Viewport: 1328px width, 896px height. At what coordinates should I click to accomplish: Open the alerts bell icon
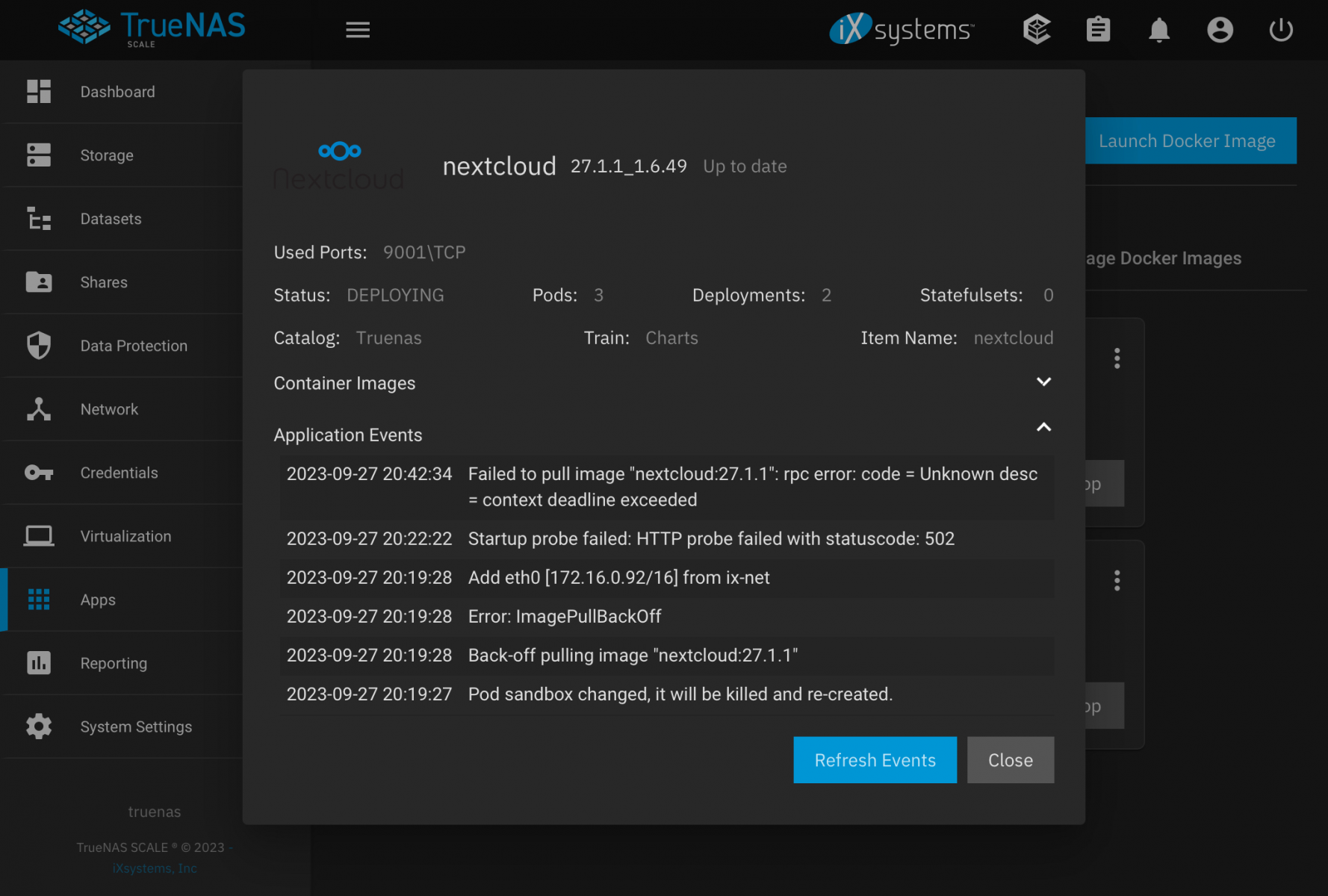pyautogui.click(x=1159, y=30)
